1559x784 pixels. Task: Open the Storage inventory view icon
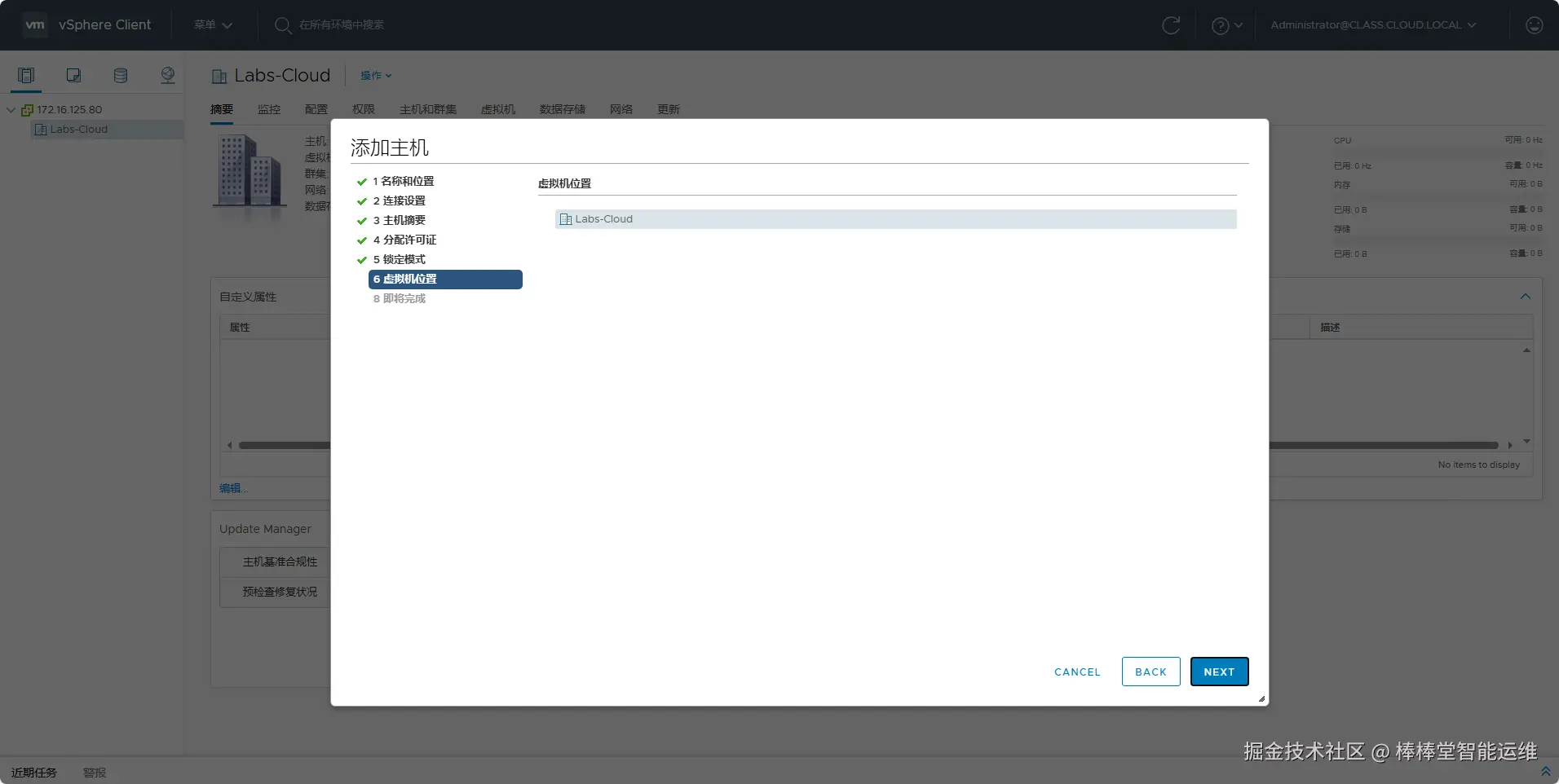click(x=121, y=76)
